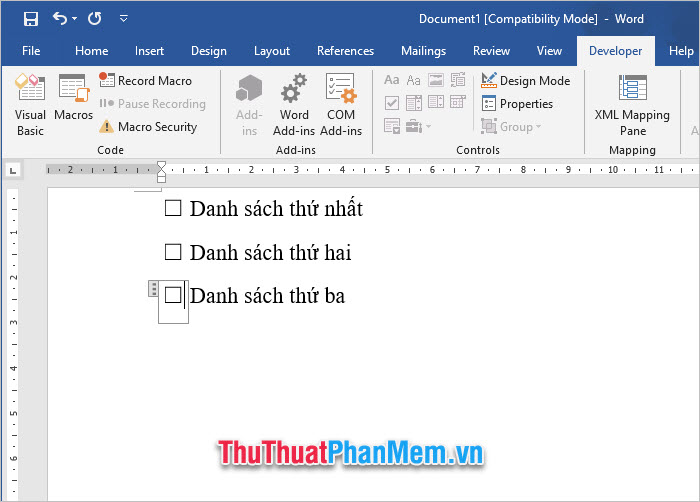The image size is (700, 502).
Task: Open the Macros dialog
Action: (73, 99)
